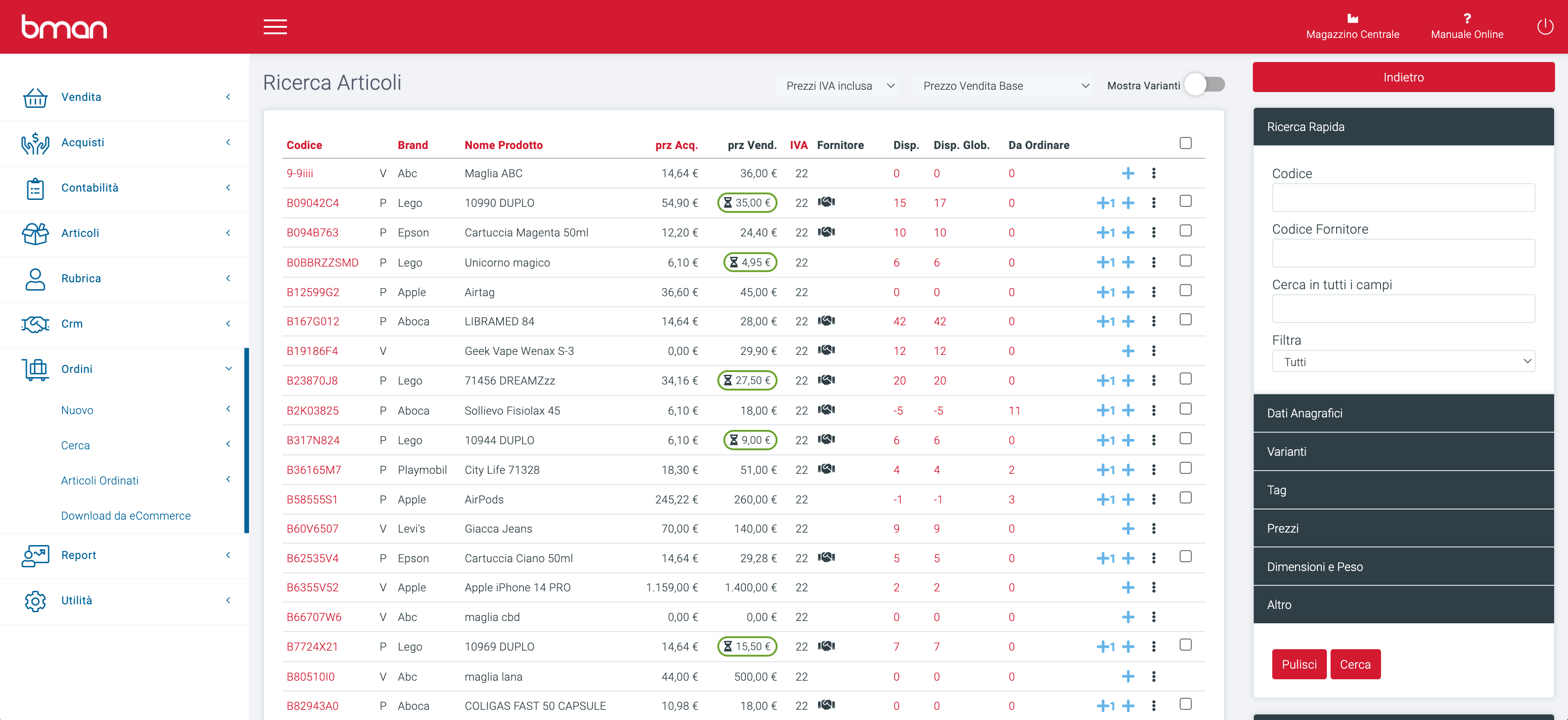Check the select-all checkbox in table header

(1185, 143)
